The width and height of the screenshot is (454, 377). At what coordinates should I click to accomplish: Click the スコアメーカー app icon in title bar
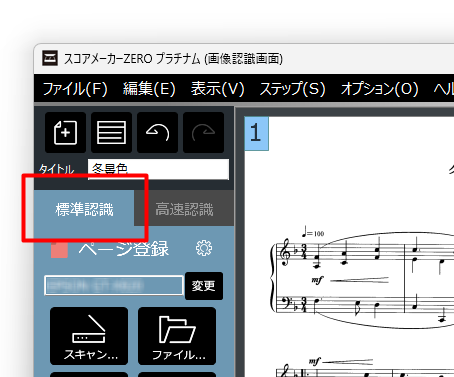[50, 59]
